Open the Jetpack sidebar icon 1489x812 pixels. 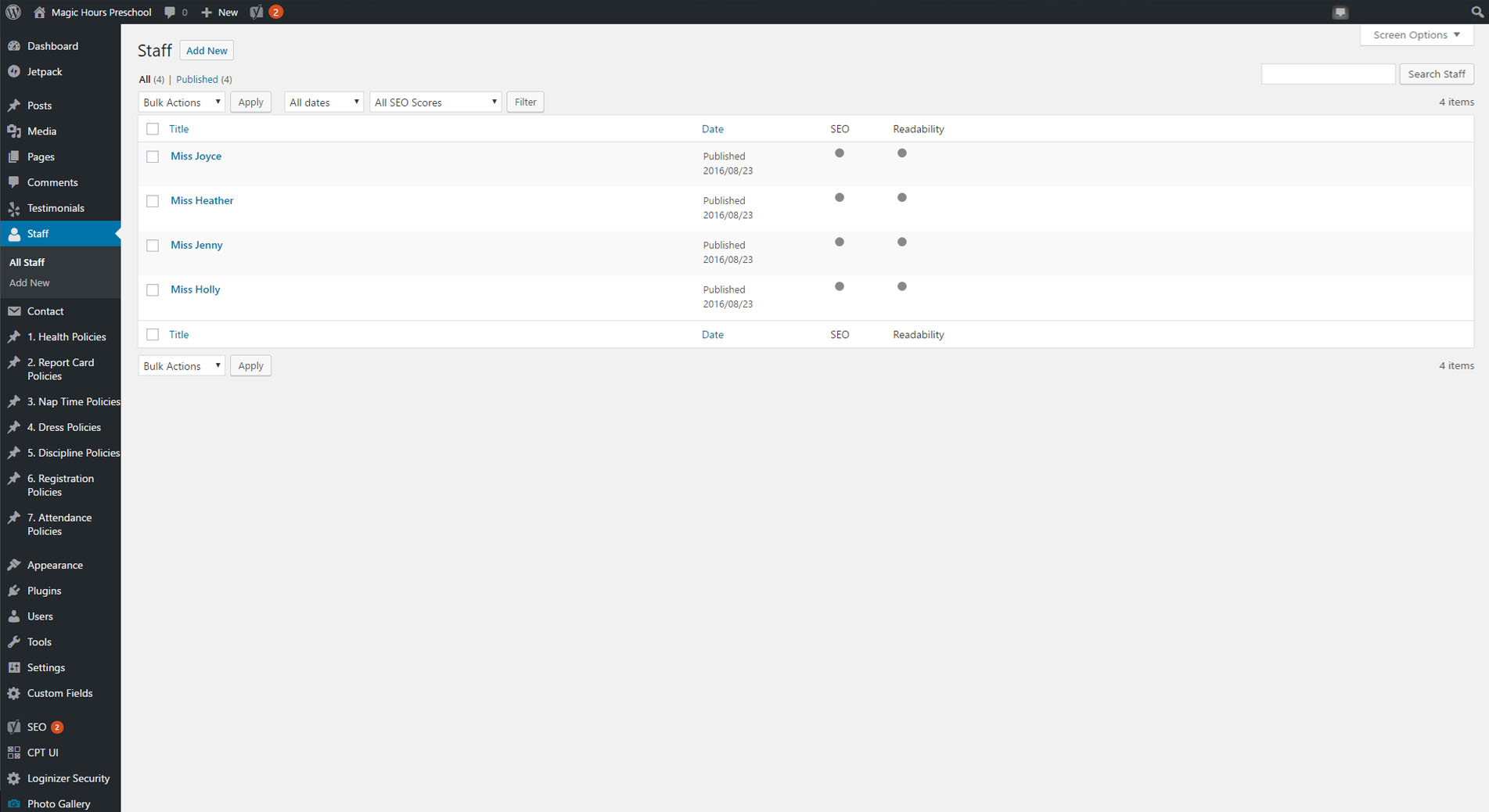(16, 71)
